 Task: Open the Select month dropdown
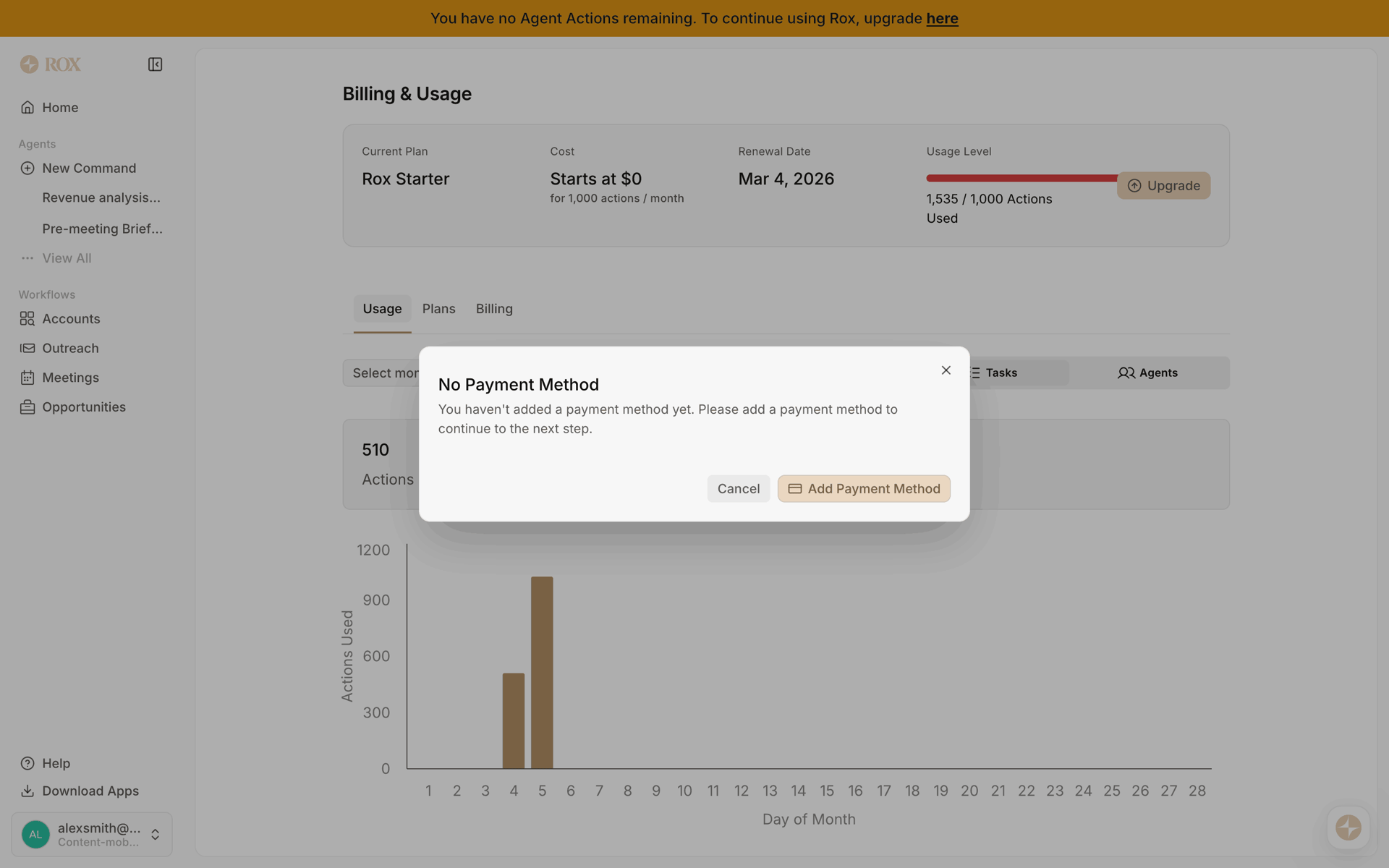click(x=381, y=373)
